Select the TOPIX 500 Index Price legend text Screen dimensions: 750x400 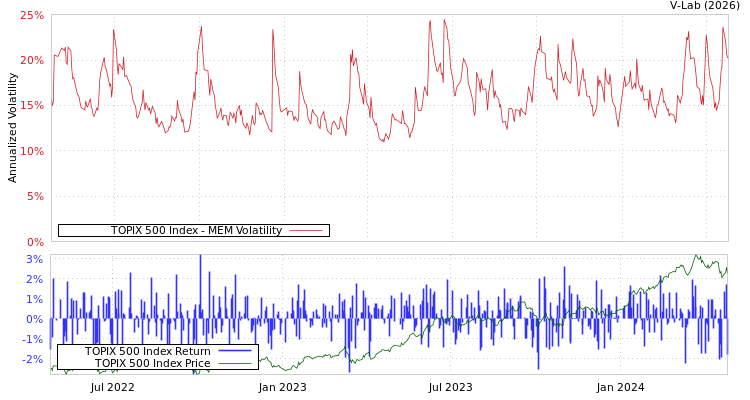(x=152, y=363)
